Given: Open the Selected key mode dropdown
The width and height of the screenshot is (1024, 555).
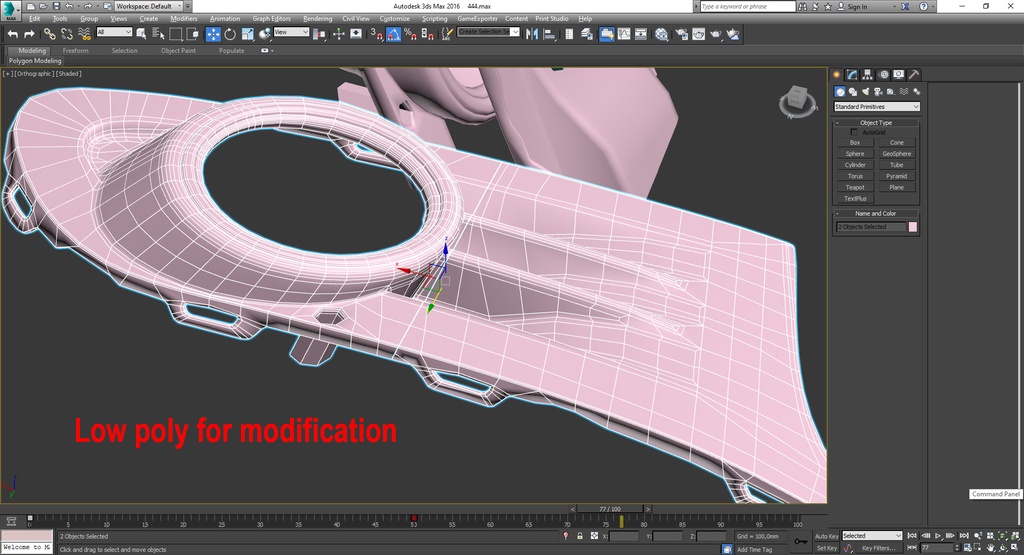Looking at the screenshot, I should coord(872,535).
